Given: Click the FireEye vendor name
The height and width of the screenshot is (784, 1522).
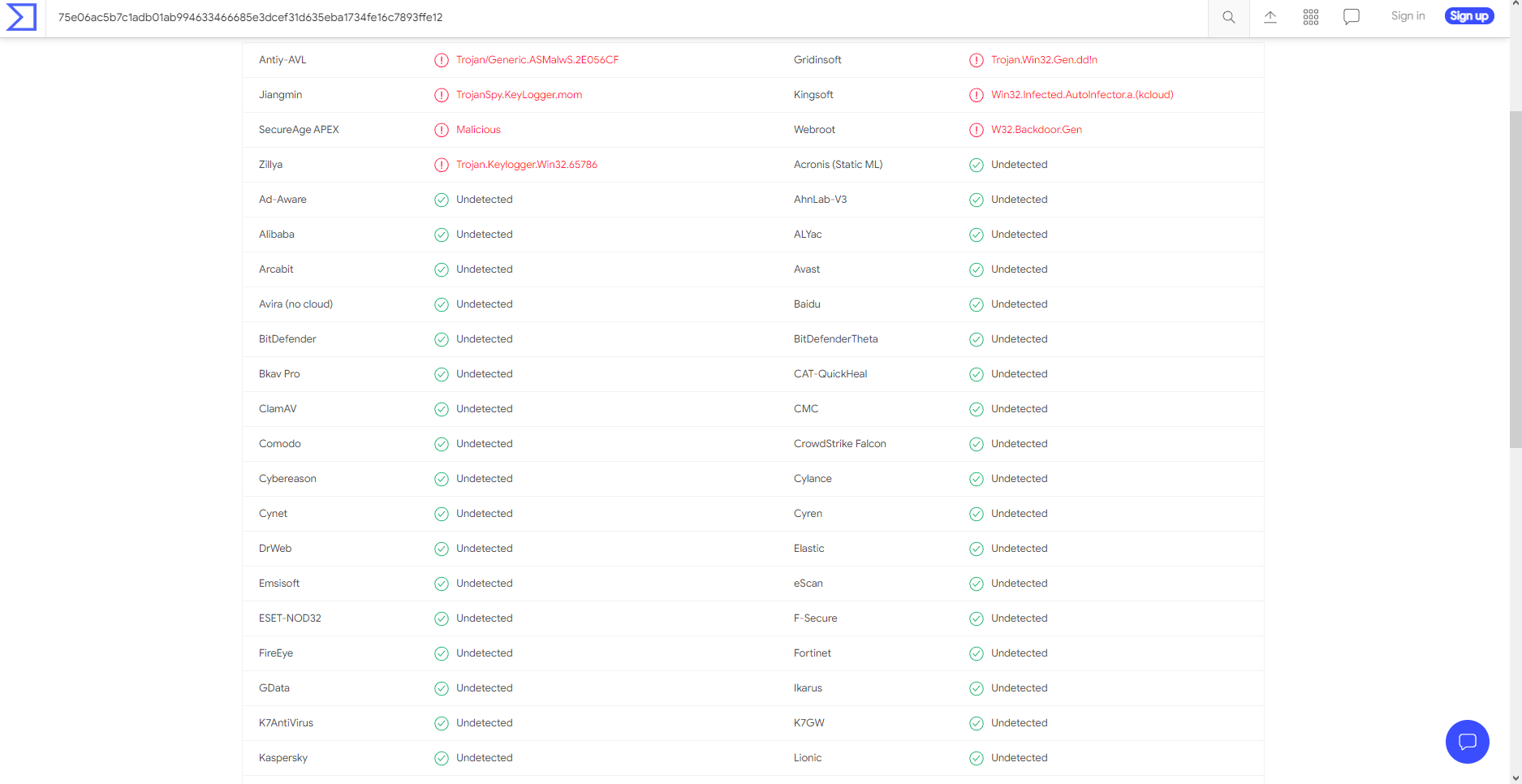Looking at the screenshot, I should [x=276, y=653].
